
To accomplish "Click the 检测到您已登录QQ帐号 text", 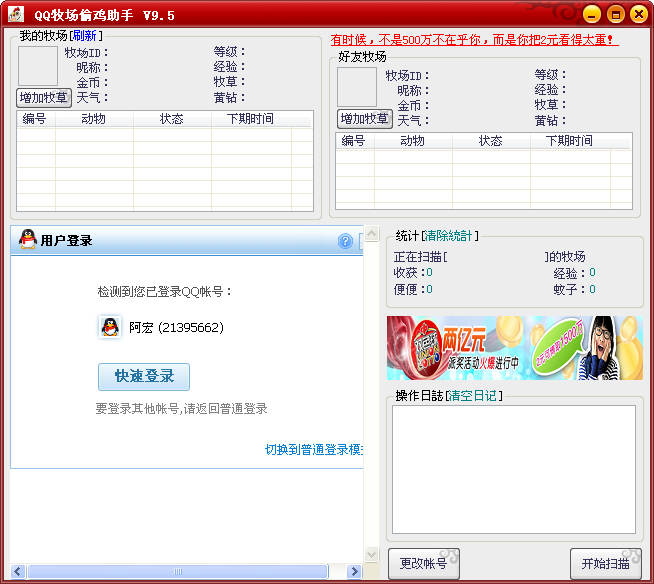I will 164,291.
